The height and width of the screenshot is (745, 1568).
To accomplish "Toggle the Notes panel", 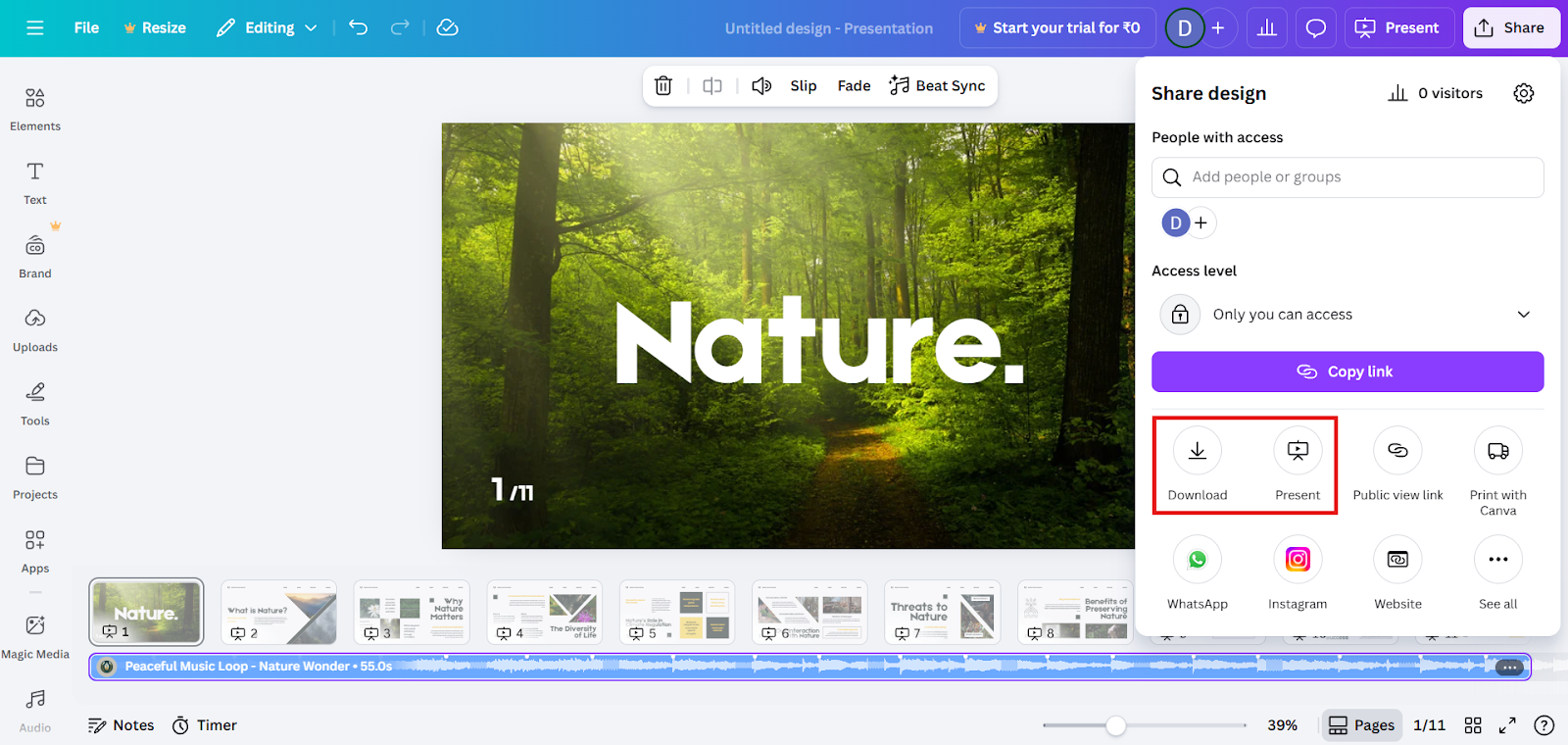I will (122, 725).
